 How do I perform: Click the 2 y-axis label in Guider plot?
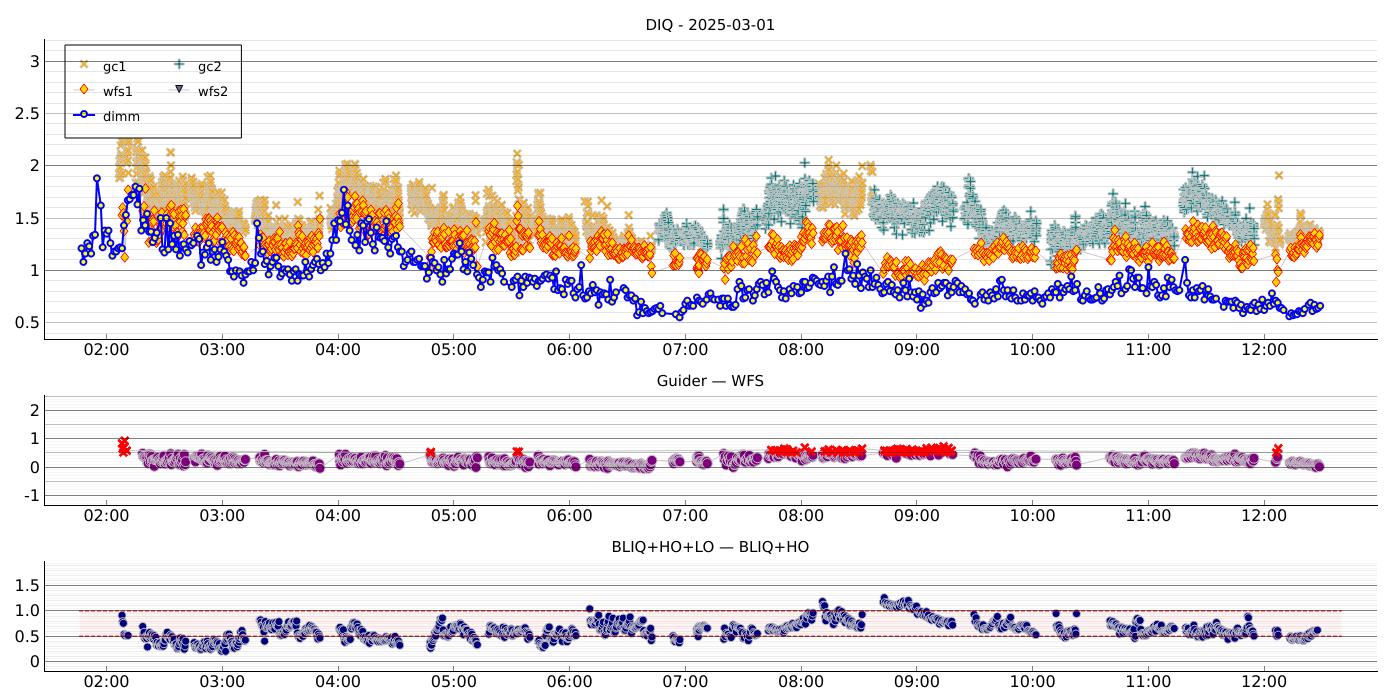pos(33,410)
